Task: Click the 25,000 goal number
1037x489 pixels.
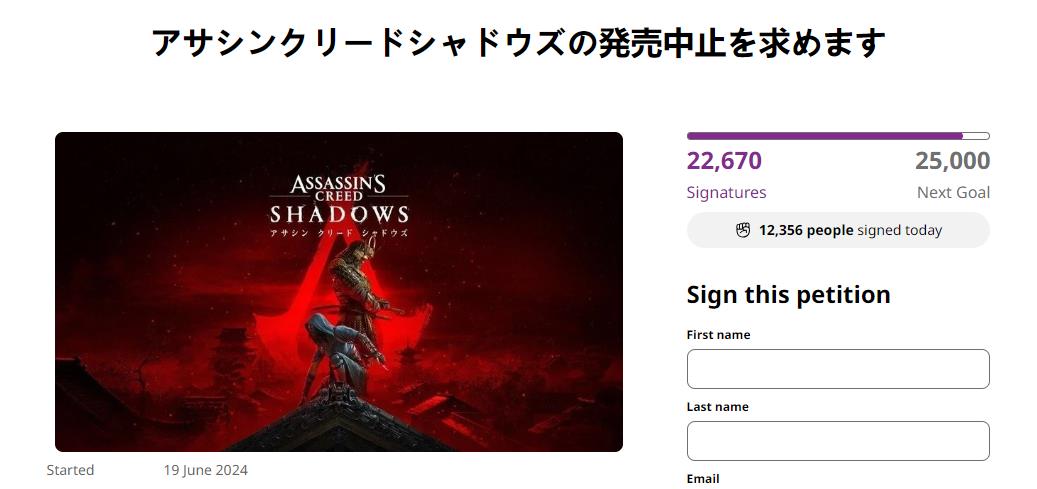Action: point(952,161)
